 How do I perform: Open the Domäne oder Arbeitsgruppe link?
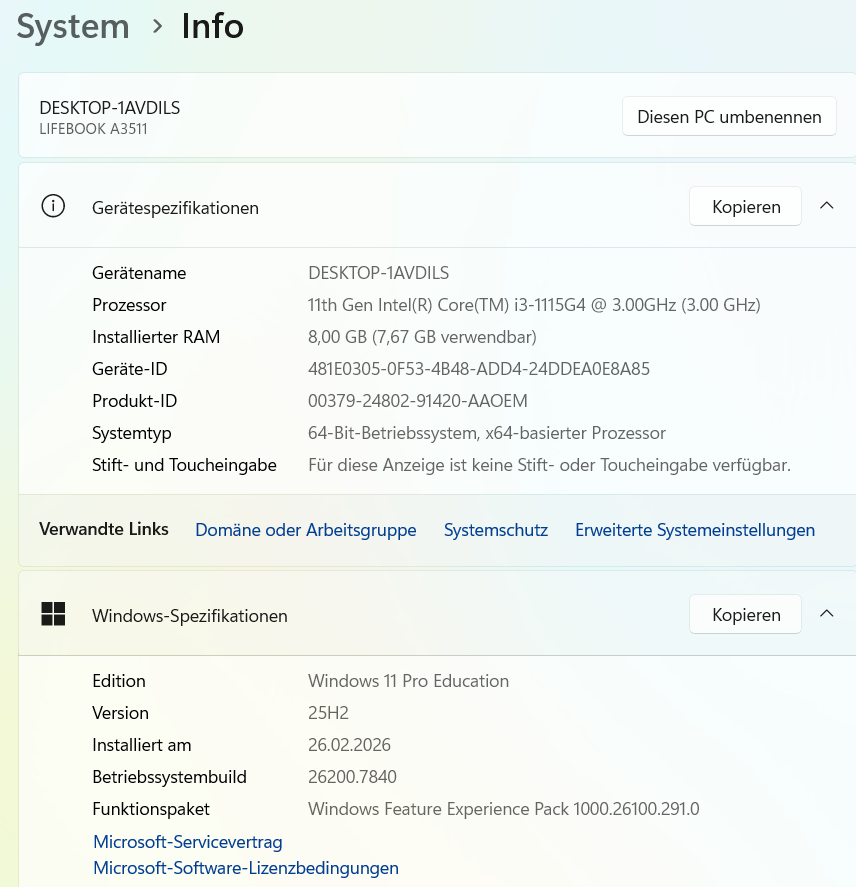306,530
